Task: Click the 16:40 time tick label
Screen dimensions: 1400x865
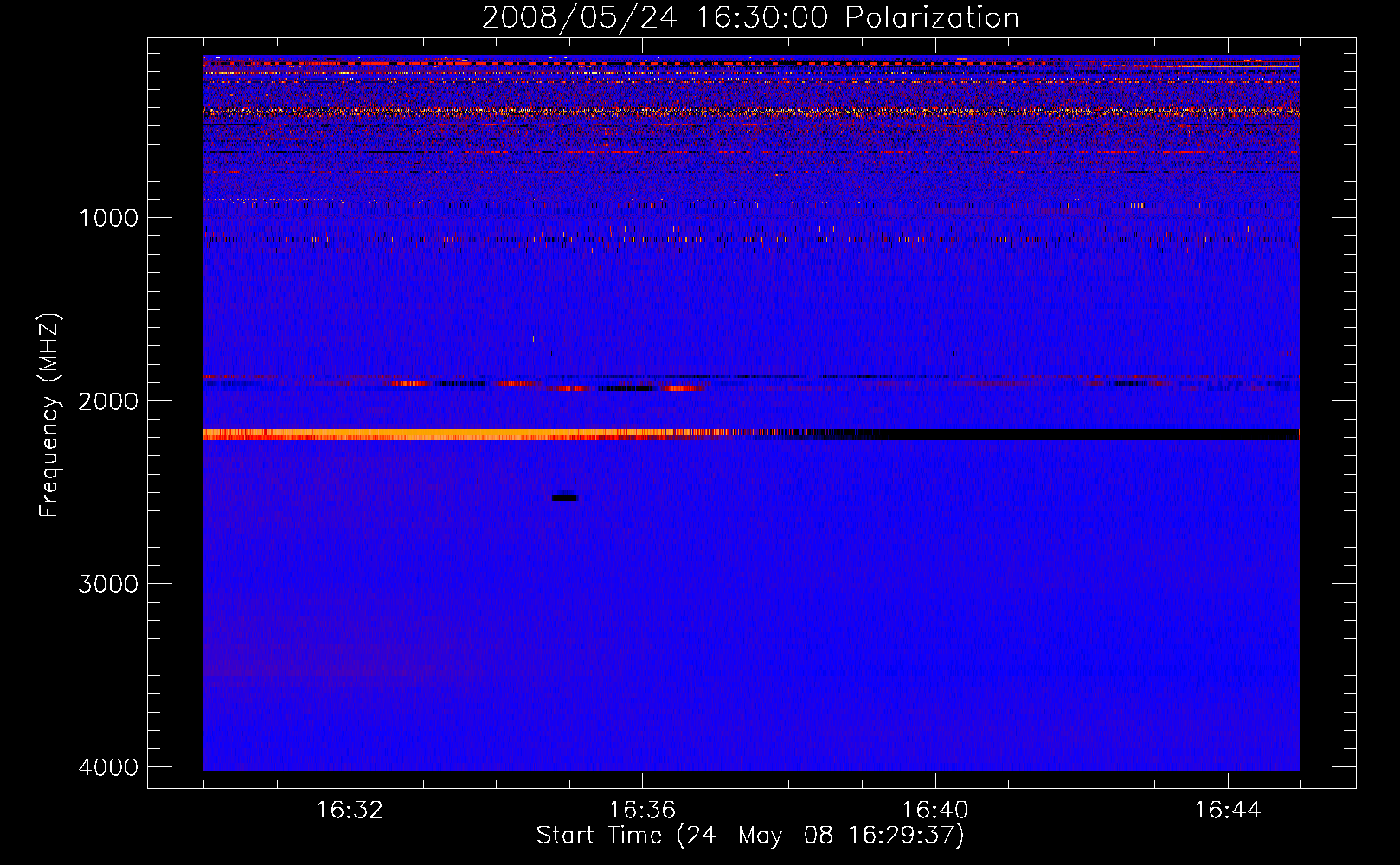Action: click(934, 811)
